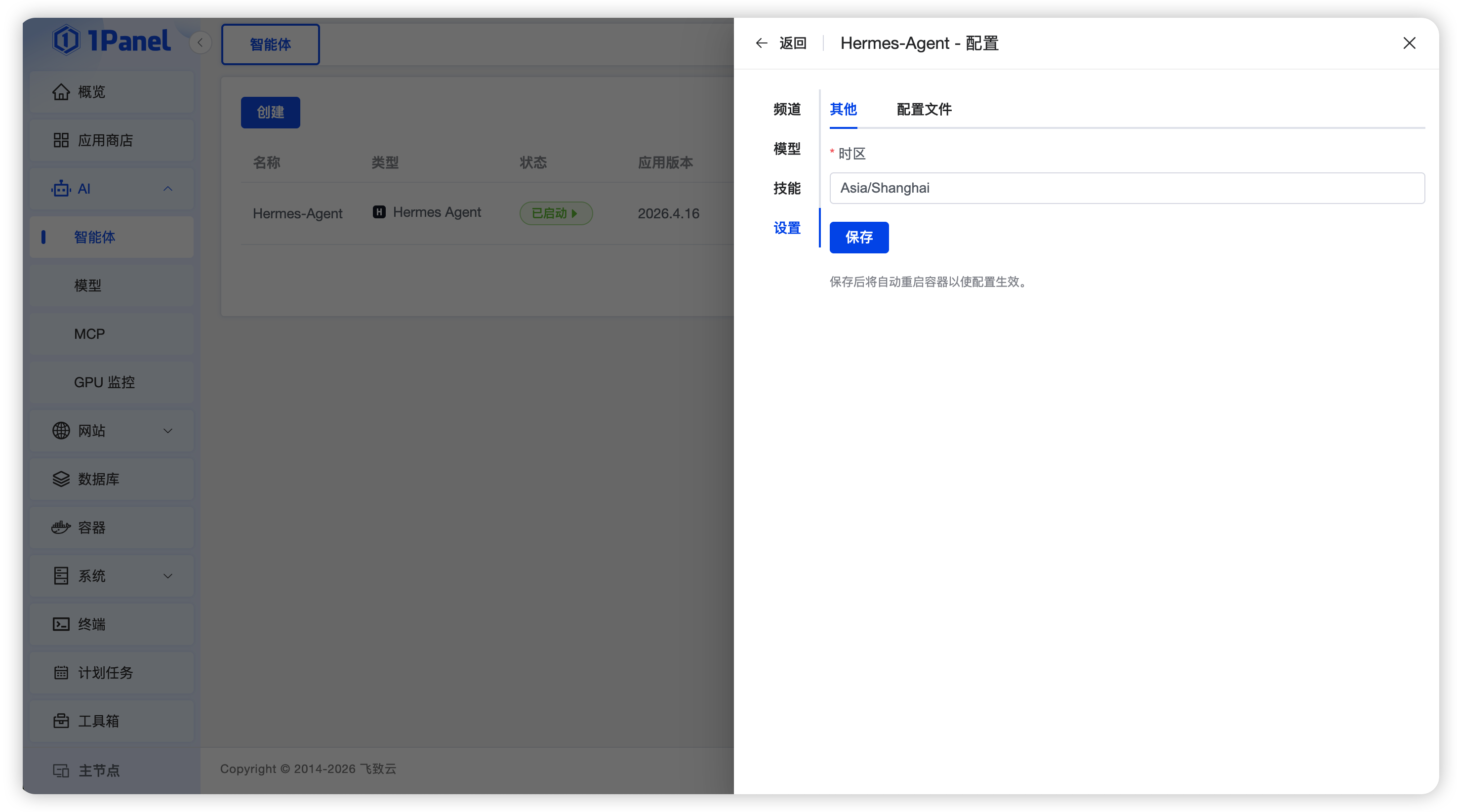Expand the 系统 menu chevron
This screenshot has width=1457, height=812.
click(x=168, y=575)
